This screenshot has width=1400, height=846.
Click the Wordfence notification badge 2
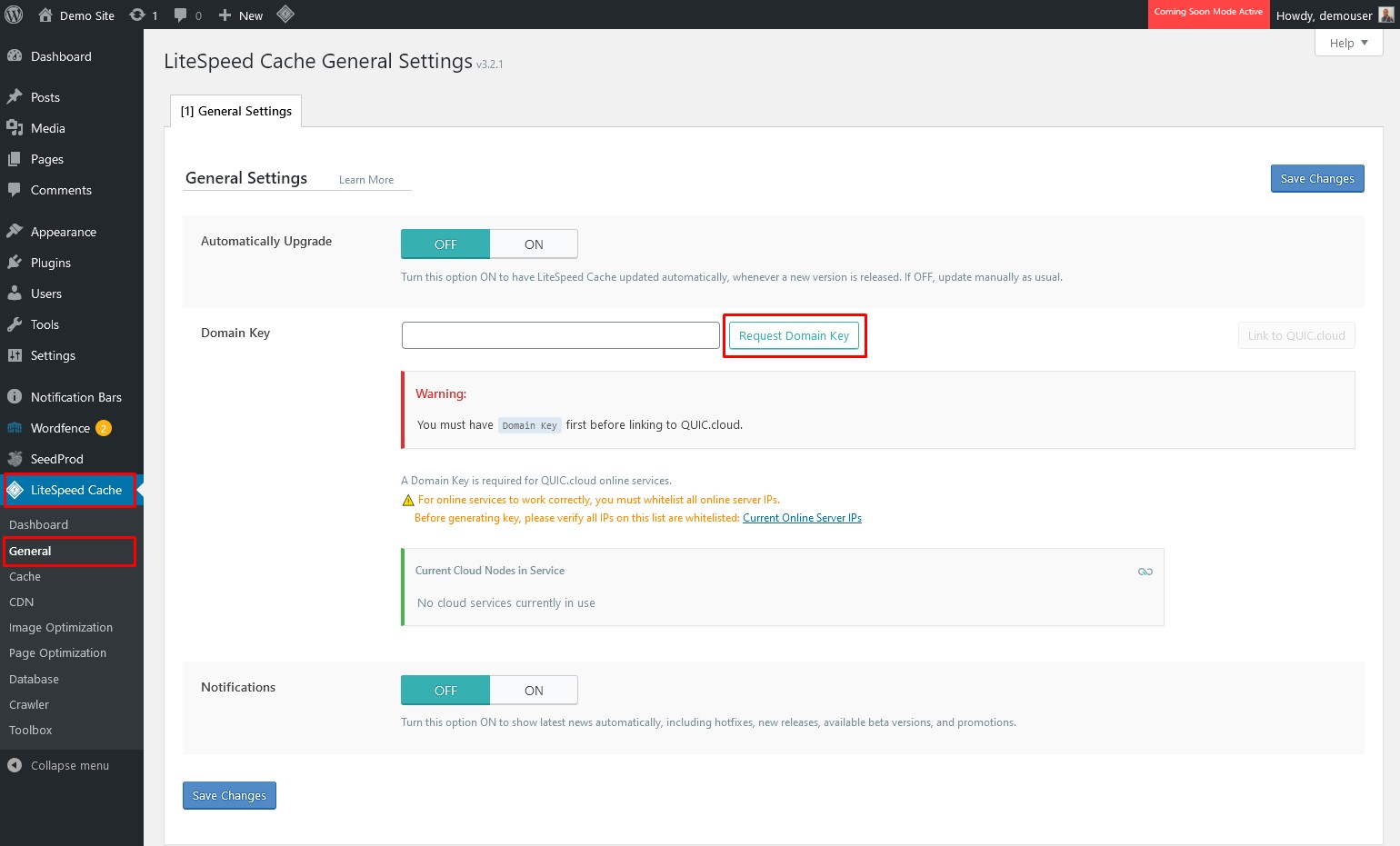pyautogui.click(x=104, y=428)
